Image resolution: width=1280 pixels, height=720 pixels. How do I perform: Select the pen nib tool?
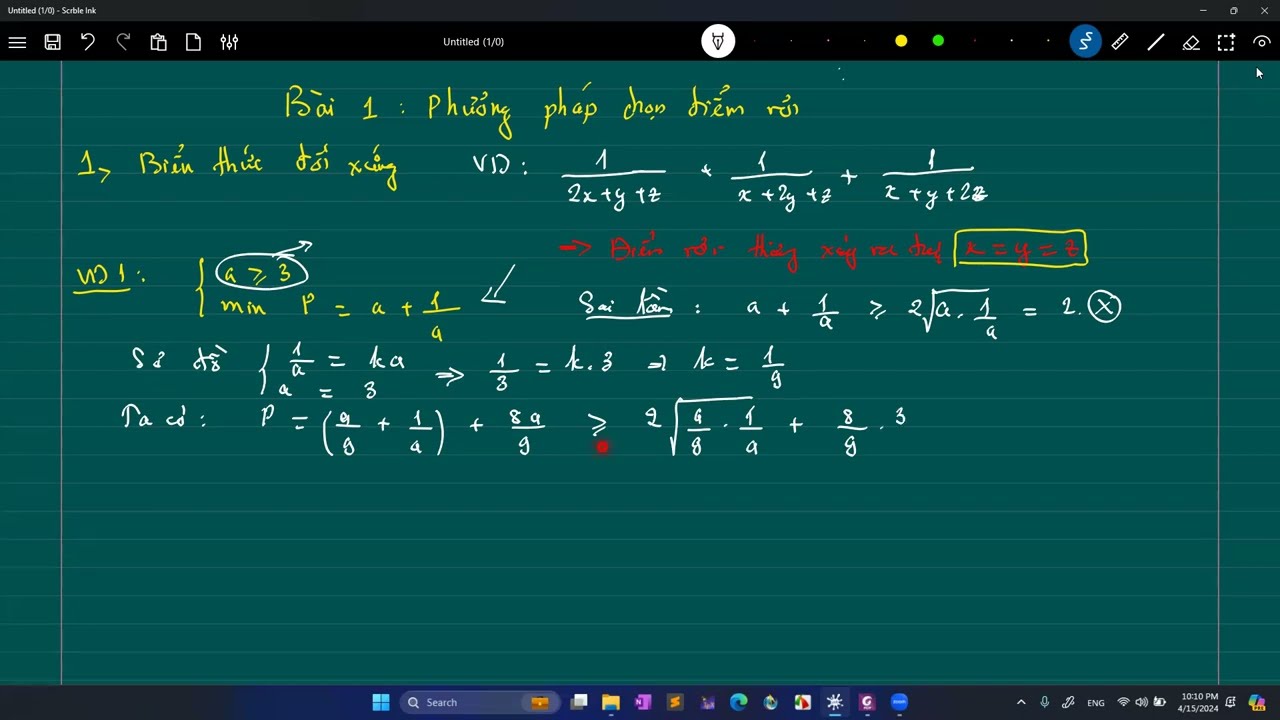tap(718, 41)
